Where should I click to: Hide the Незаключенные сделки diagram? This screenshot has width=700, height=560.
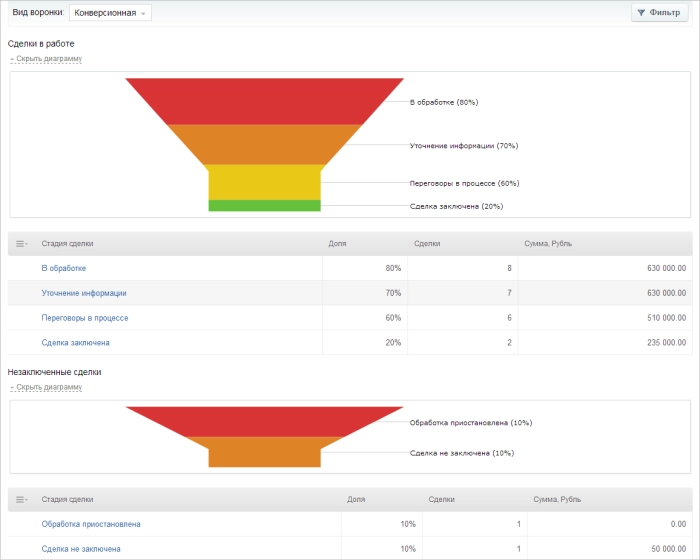[x=46, y=387]
